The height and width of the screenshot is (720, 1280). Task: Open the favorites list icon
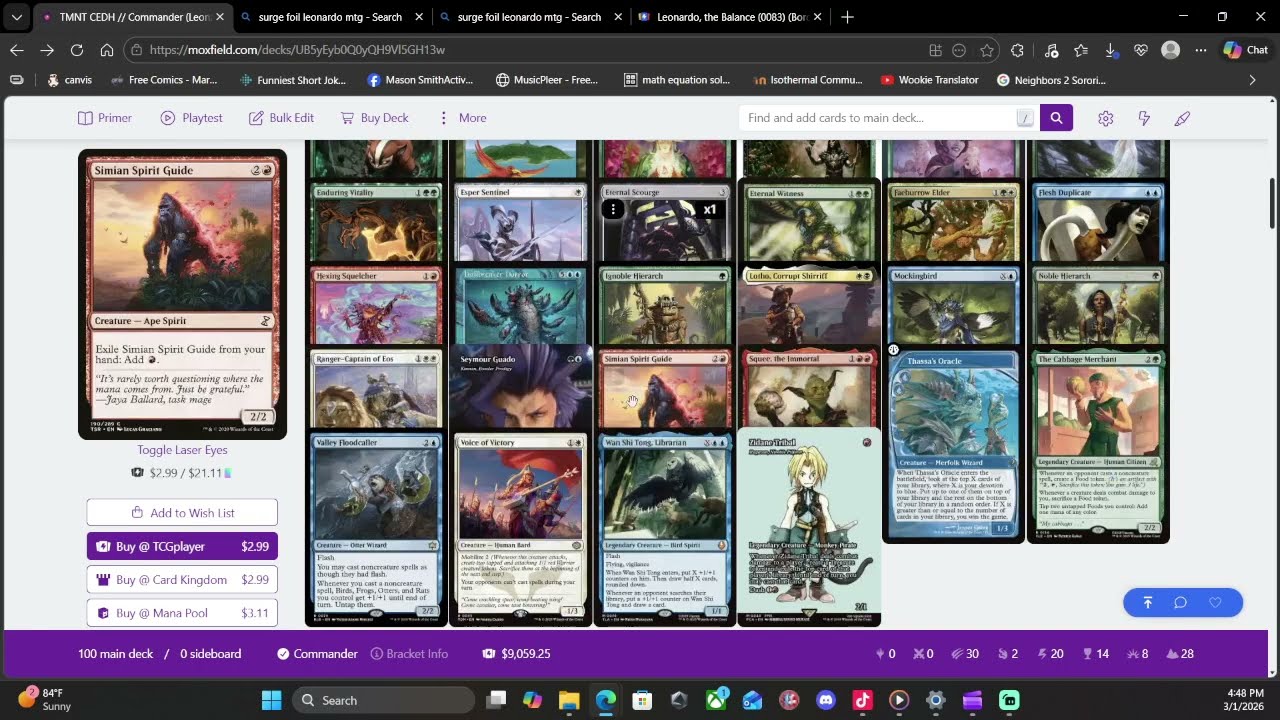pos(1080,50)
